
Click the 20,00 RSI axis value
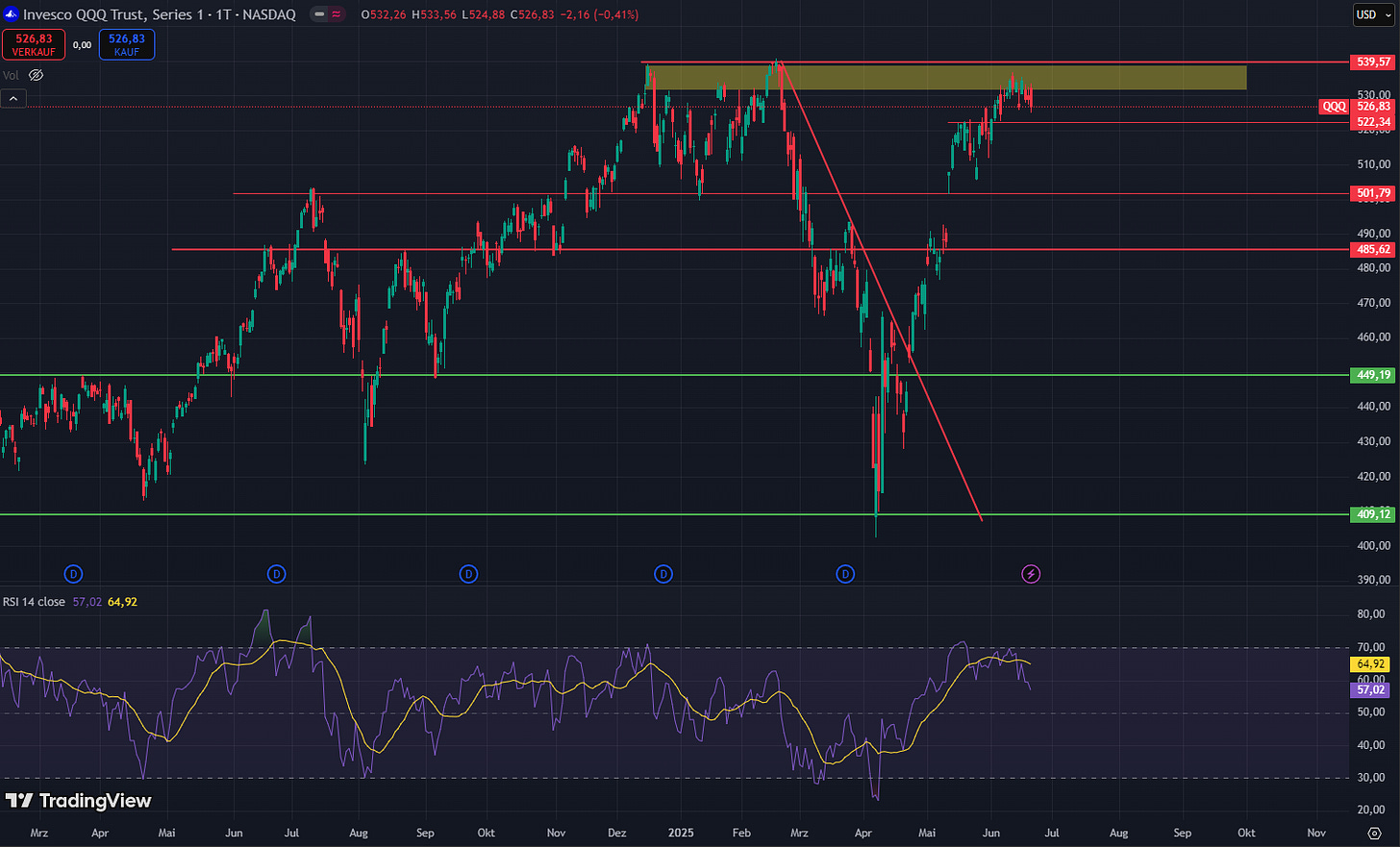pyautogui.click(x=1371, y=810)
